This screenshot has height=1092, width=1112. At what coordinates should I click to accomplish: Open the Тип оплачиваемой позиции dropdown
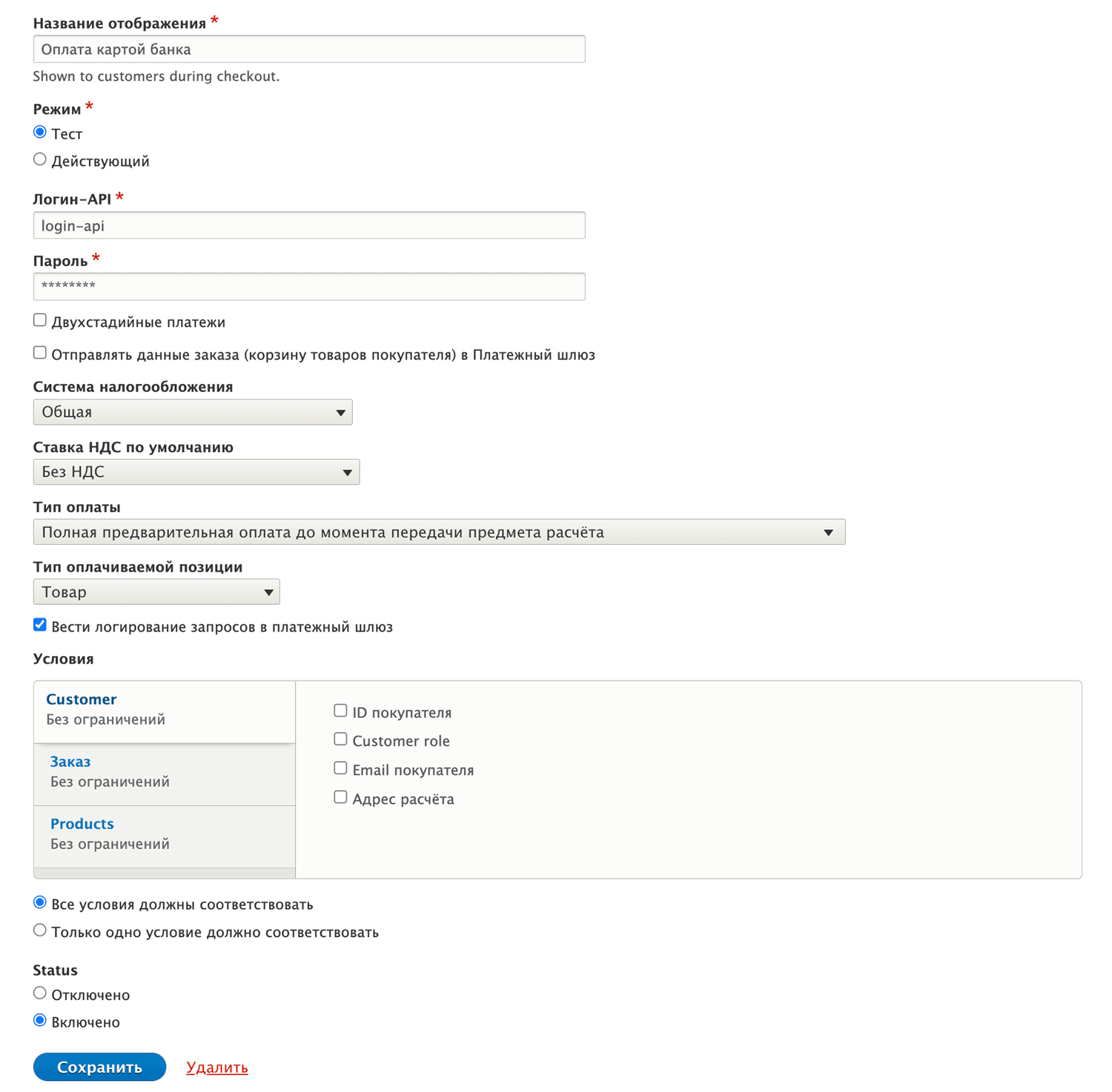tap(156, 592)
